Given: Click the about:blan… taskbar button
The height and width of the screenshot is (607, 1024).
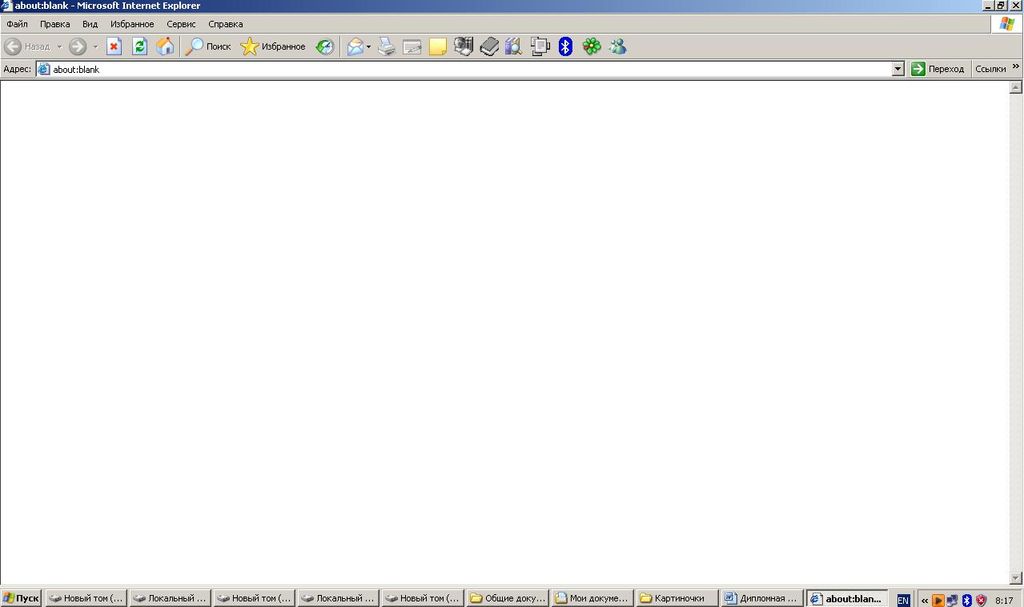Looking at the screenshot, I should point(847,598).
